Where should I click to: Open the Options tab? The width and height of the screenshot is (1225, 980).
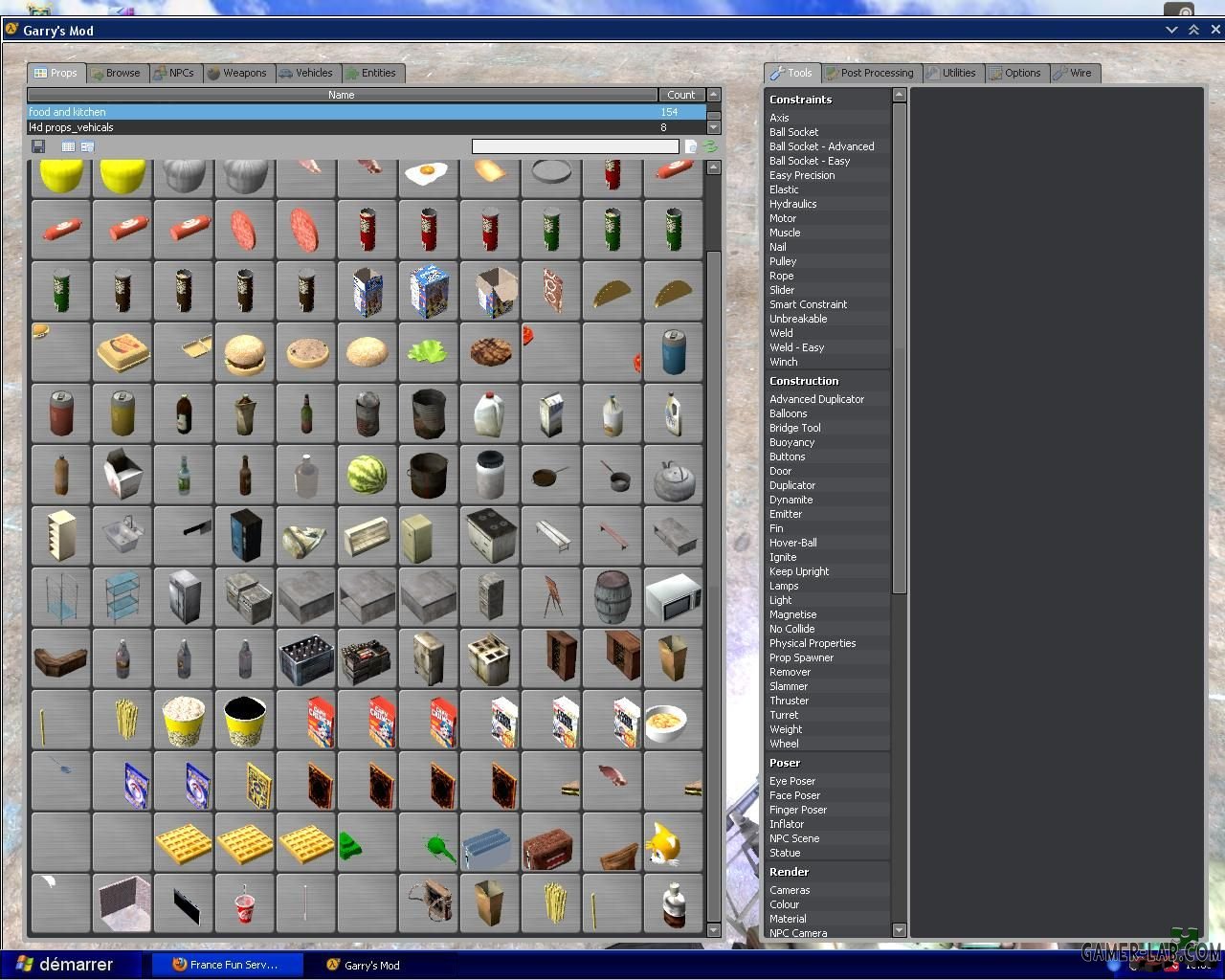pyautogui.click(x=1016, y=73)
